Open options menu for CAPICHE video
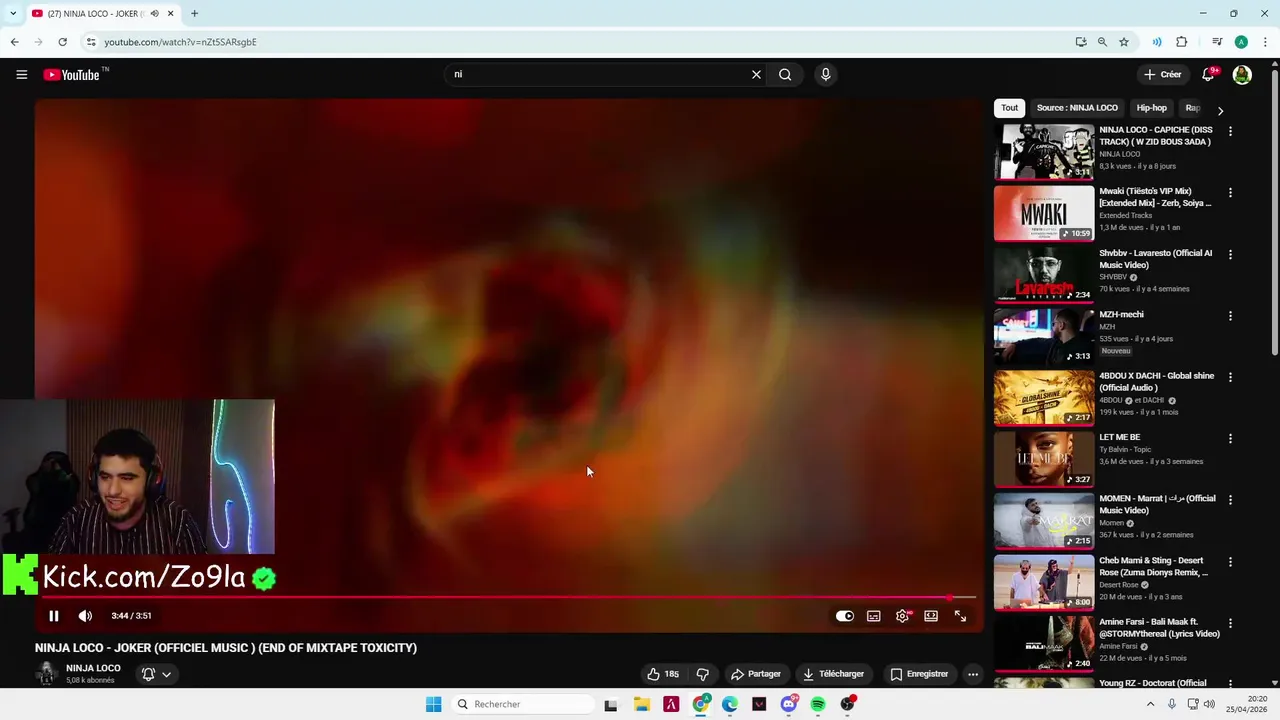1280x720 pixels. tap(1230, 131)
